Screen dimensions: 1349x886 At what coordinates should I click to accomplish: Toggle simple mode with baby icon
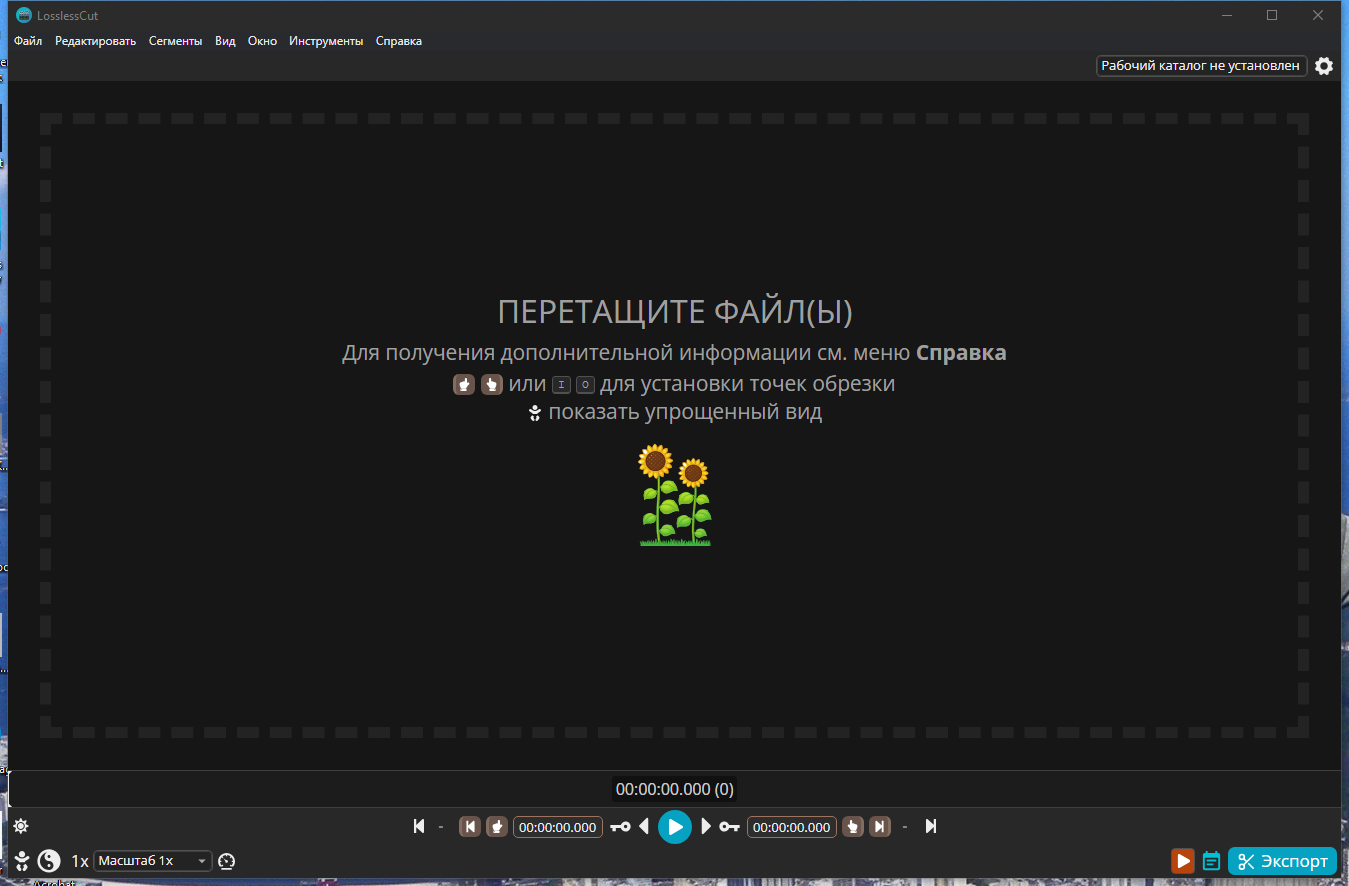[22, 861]
